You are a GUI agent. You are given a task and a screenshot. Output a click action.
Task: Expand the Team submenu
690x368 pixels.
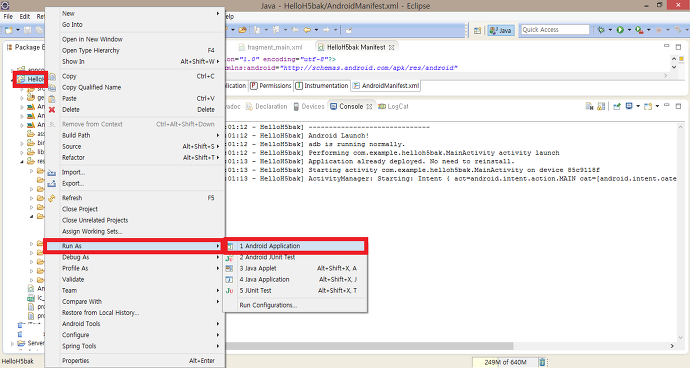coord(134,291)
